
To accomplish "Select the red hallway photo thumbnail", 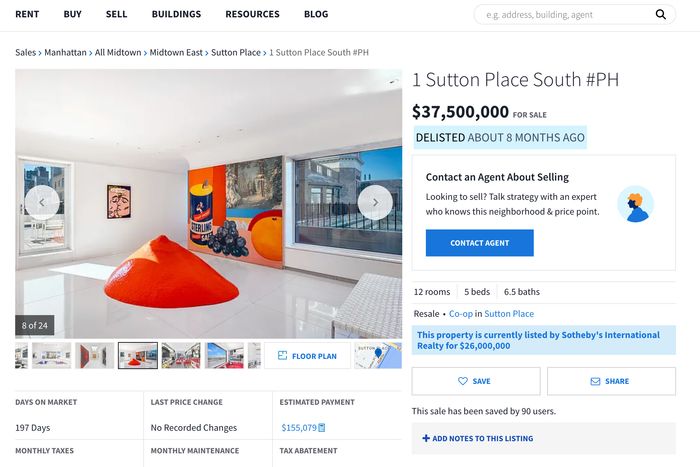I will pos(95,355).
